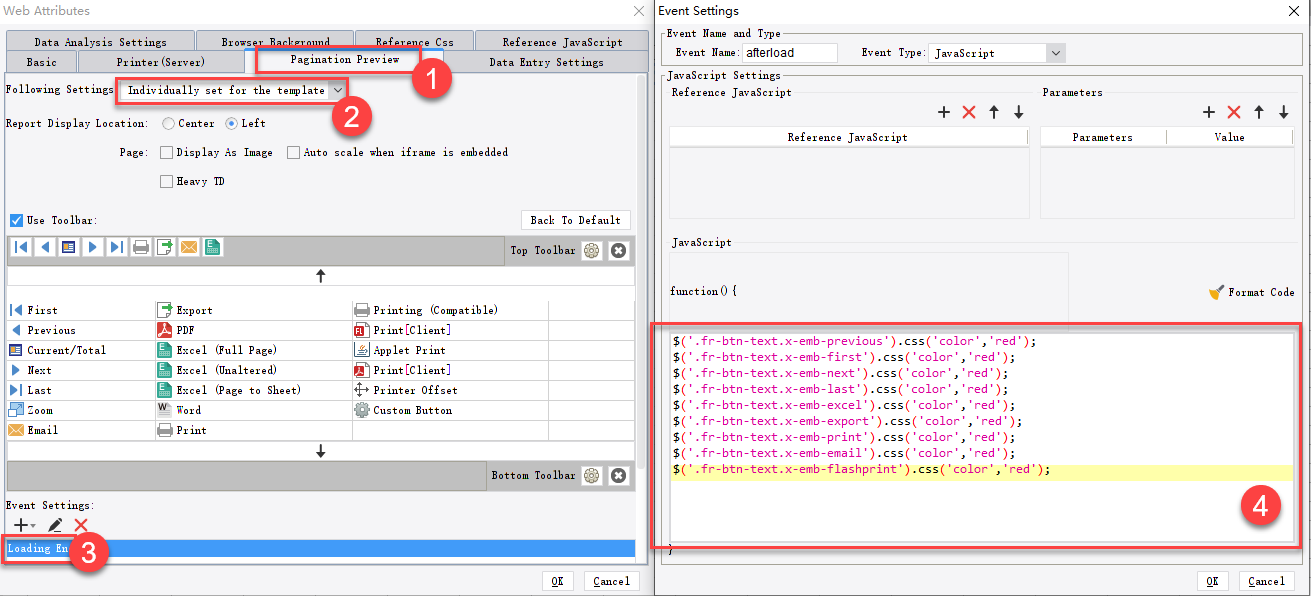Move parameter down with the Parameters down arrow
Image resolution: width=1311 pixels, height=596 pixels.
tap(1284, 112)
